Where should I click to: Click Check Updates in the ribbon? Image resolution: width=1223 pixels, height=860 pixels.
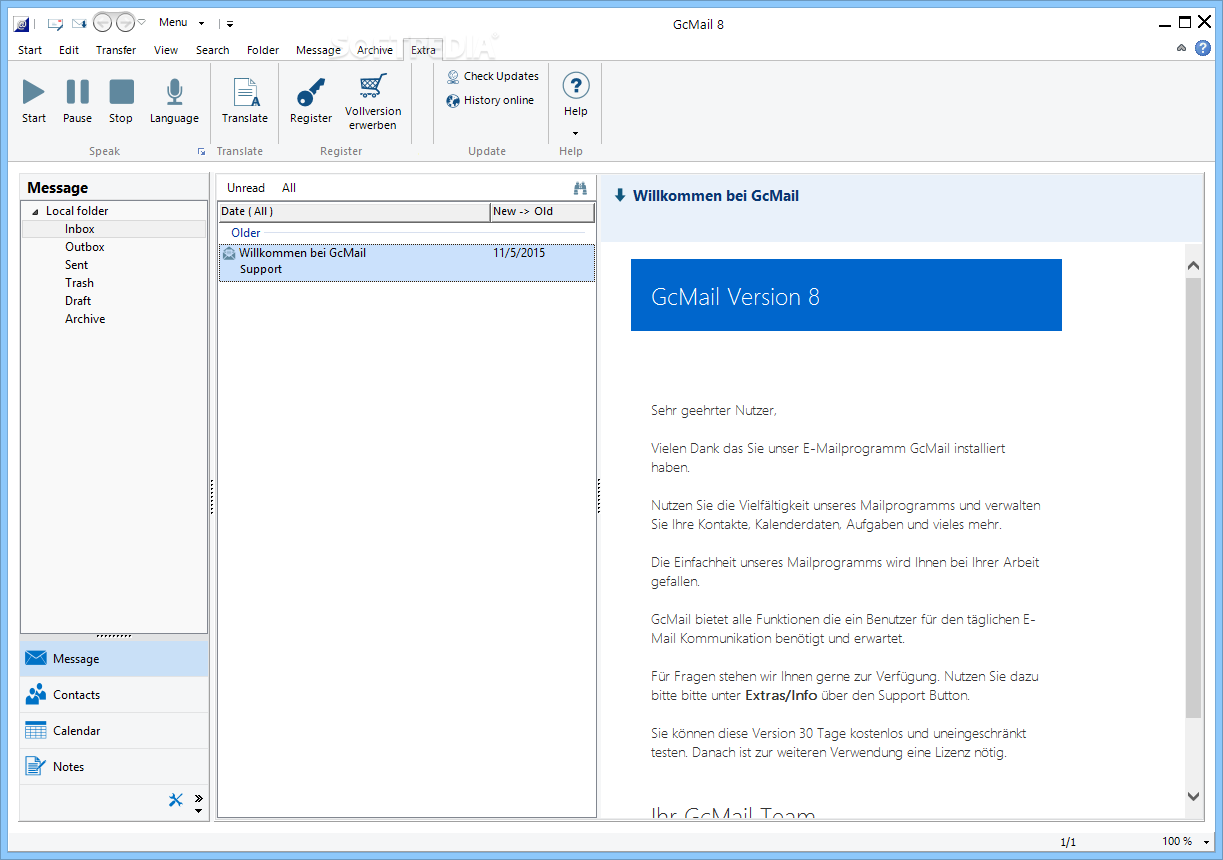[493, 76]
